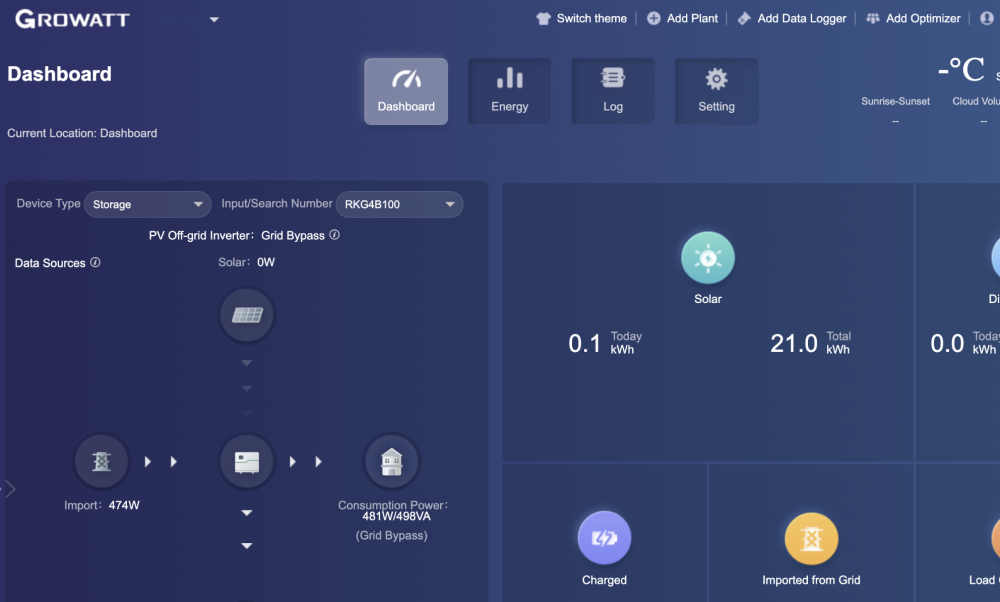The height and width of the screenshot is (602, 1000).
Task: Click the purple Charged battery icon
Action: point(604,538)
